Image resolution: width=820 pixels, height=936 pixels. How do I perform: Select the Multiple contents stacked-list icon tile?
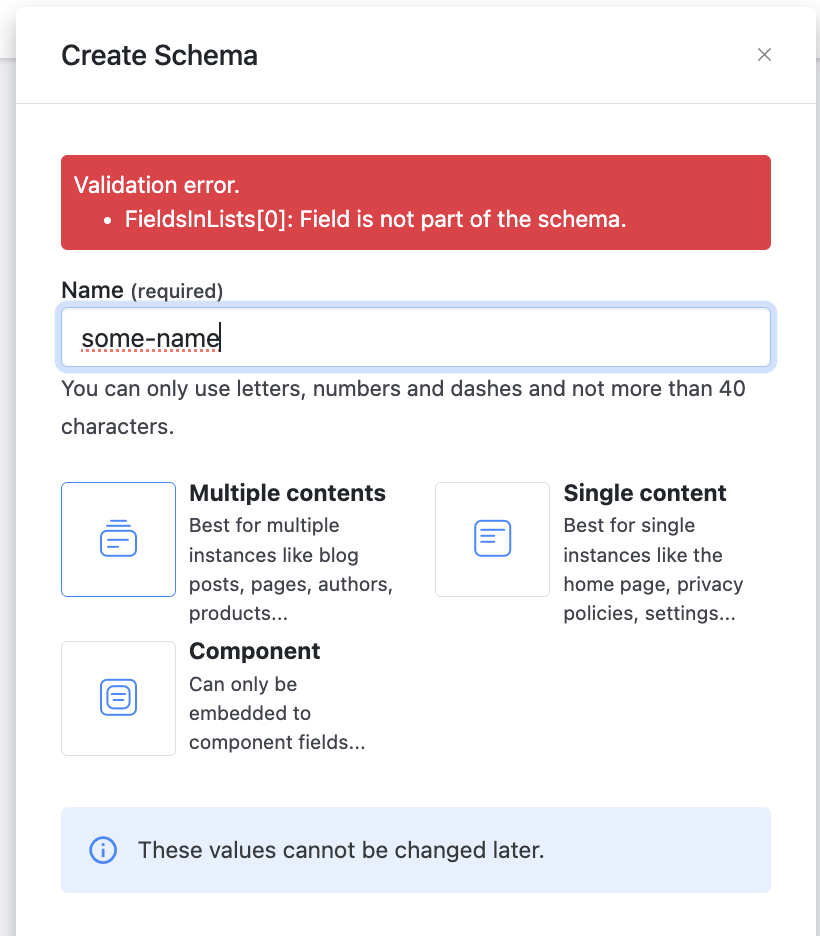coord(118,539)
